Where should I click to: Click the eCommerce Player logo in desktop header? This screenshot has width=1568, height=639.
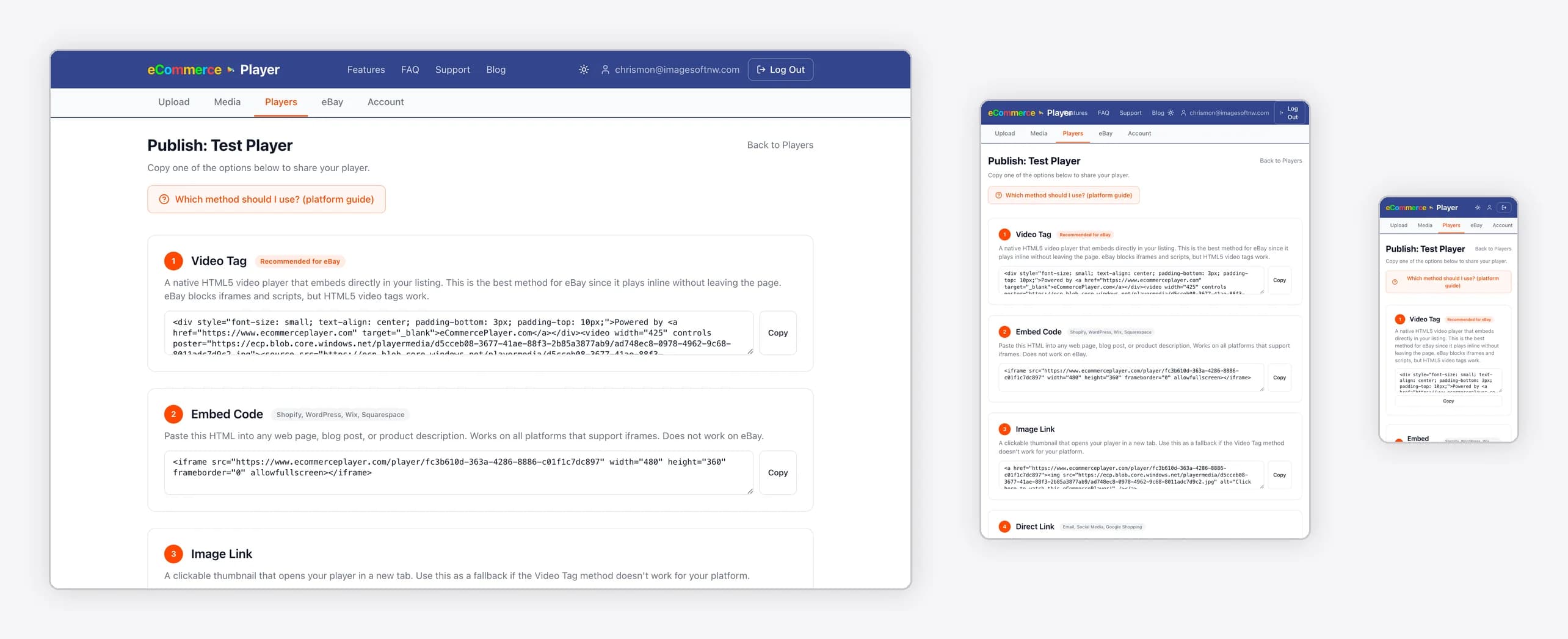213,70
